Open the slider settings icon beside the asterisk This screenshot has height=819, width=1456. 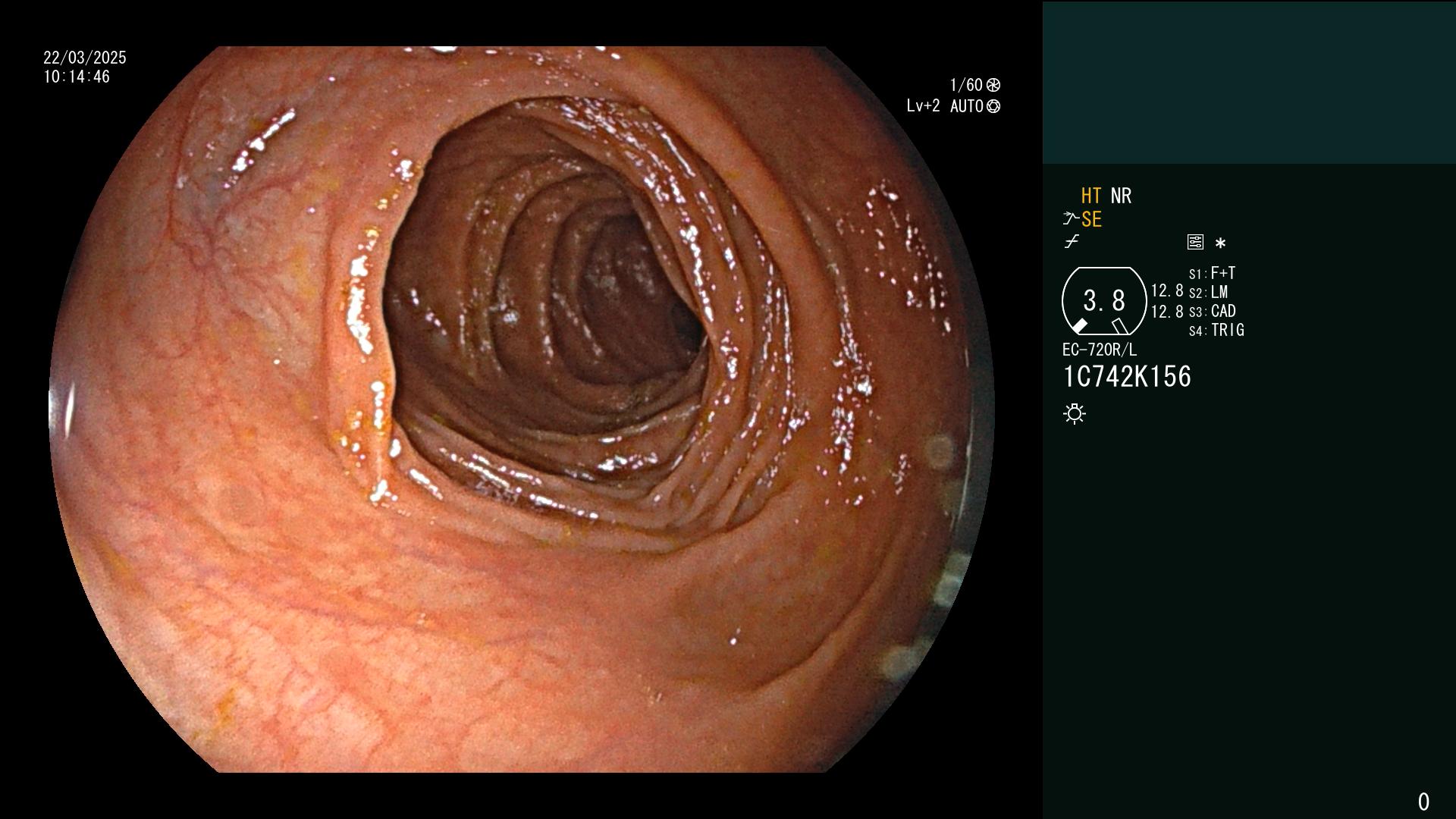click(x=1195, y=243)
